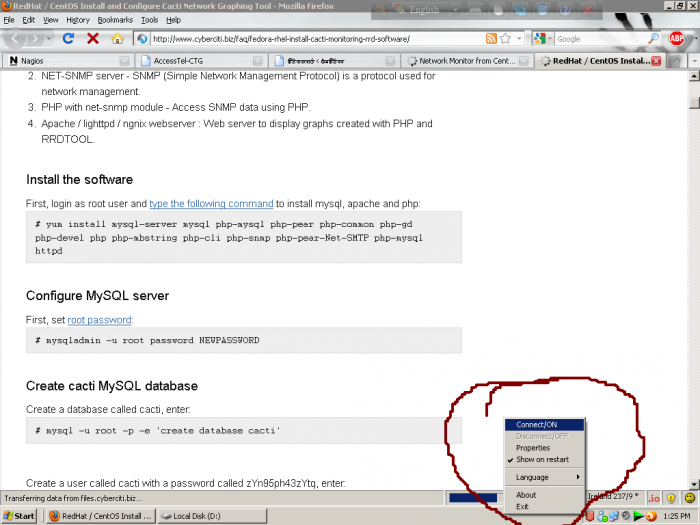Switch to the Local Disk (D:) taskbar window

(212, 516)
